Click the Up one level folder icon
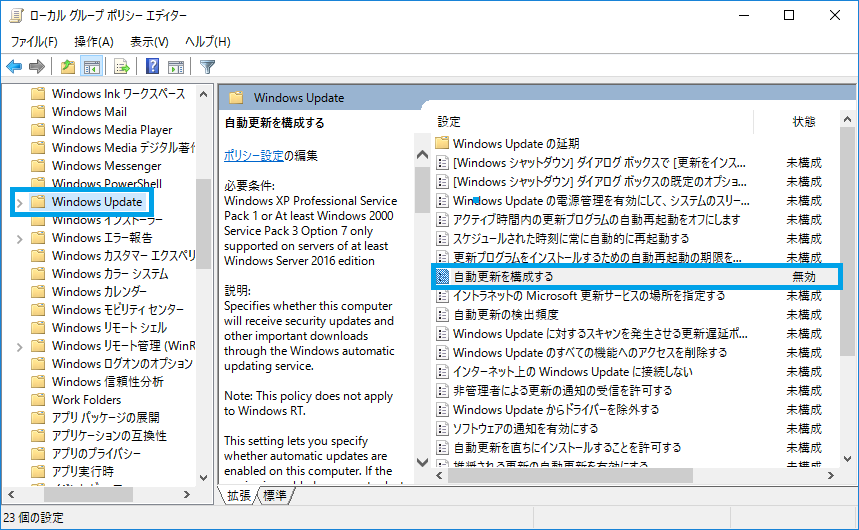Image resolution: width=859 pixels, height=530 pixels. (68, 67)
